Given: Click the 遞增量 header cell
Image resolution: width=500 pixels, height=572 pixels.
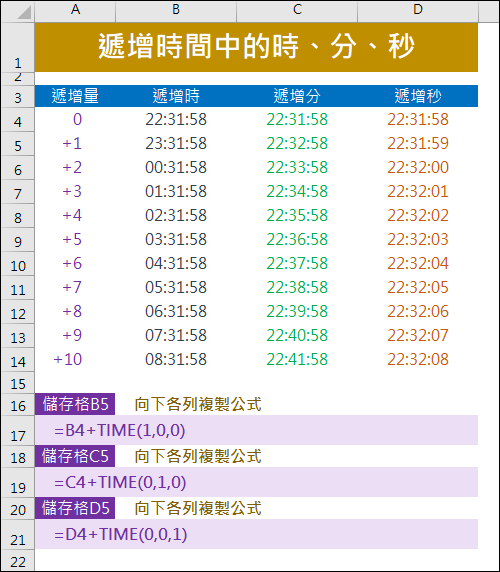Looking at the screenshot, I should tap(75, 96).
